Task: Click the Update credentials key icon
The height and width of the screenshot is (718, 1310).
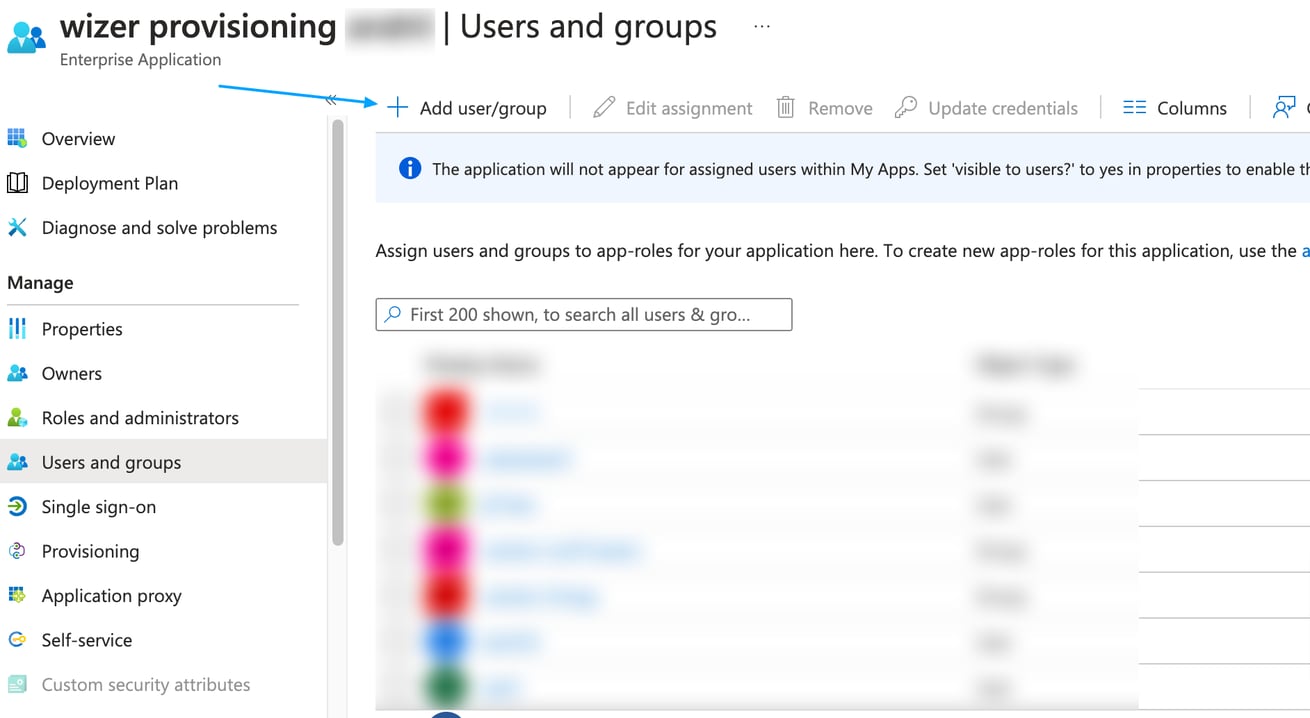Action: click(906, 107)
